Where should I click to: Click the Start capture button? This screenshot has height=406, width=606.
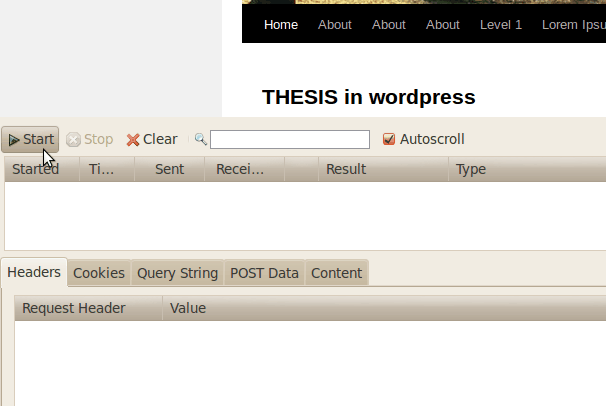[30, 139]
